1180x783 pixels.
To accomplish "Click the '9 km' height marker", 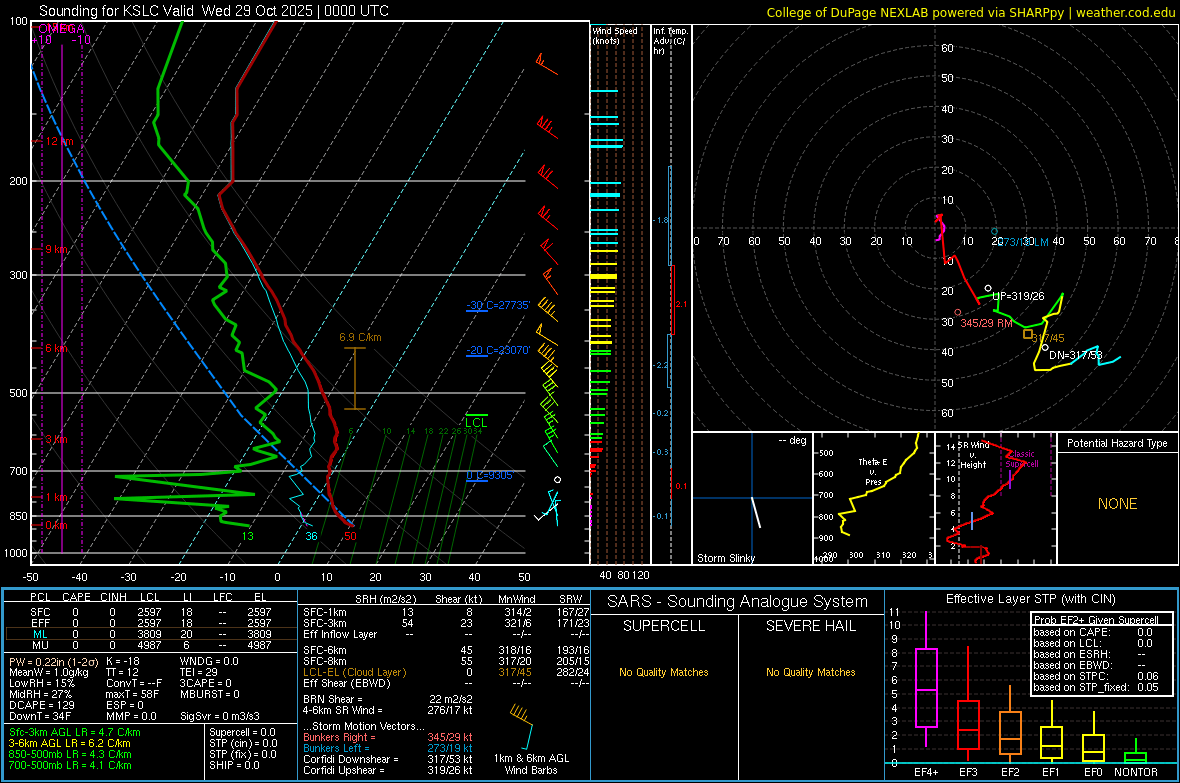I will pyautogui.click(x=56, y=249).
